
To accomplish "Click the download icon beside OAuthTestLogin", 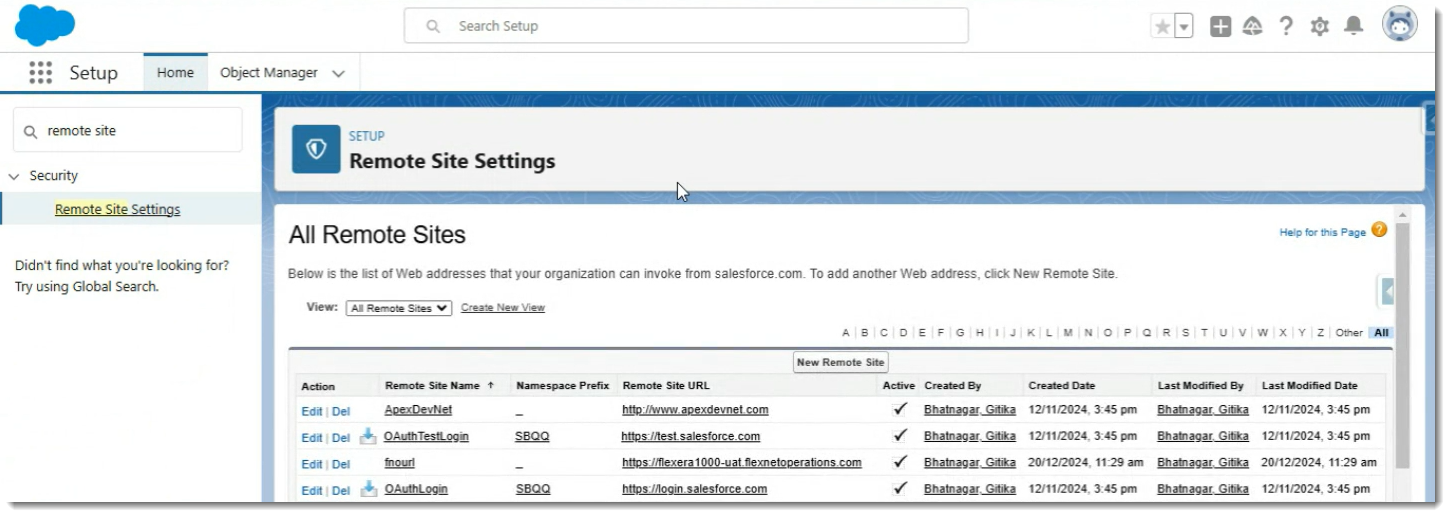I will (368, 436).
